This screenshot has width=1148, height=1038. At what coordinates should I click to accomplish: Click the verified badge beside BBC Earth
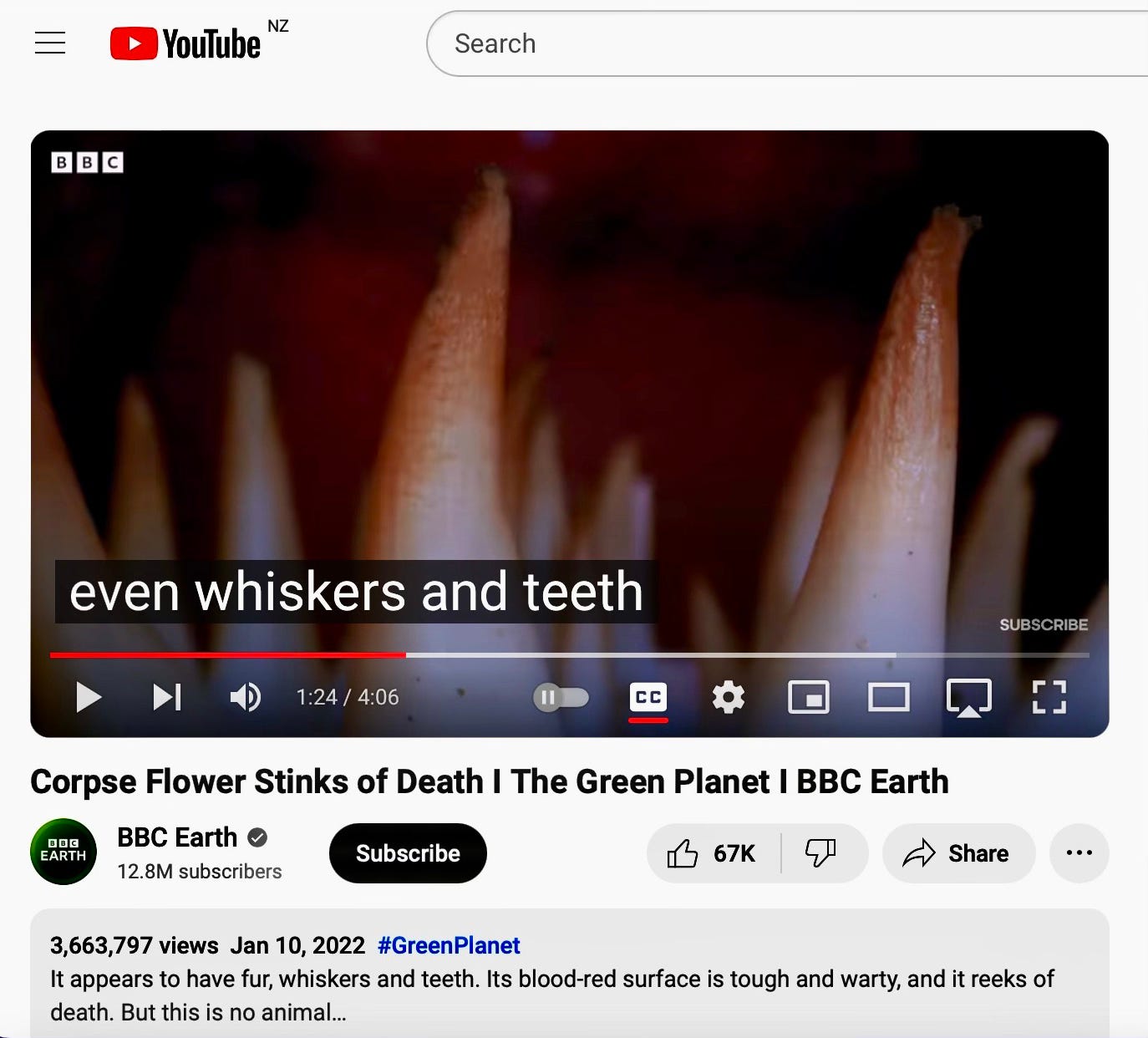258,837
